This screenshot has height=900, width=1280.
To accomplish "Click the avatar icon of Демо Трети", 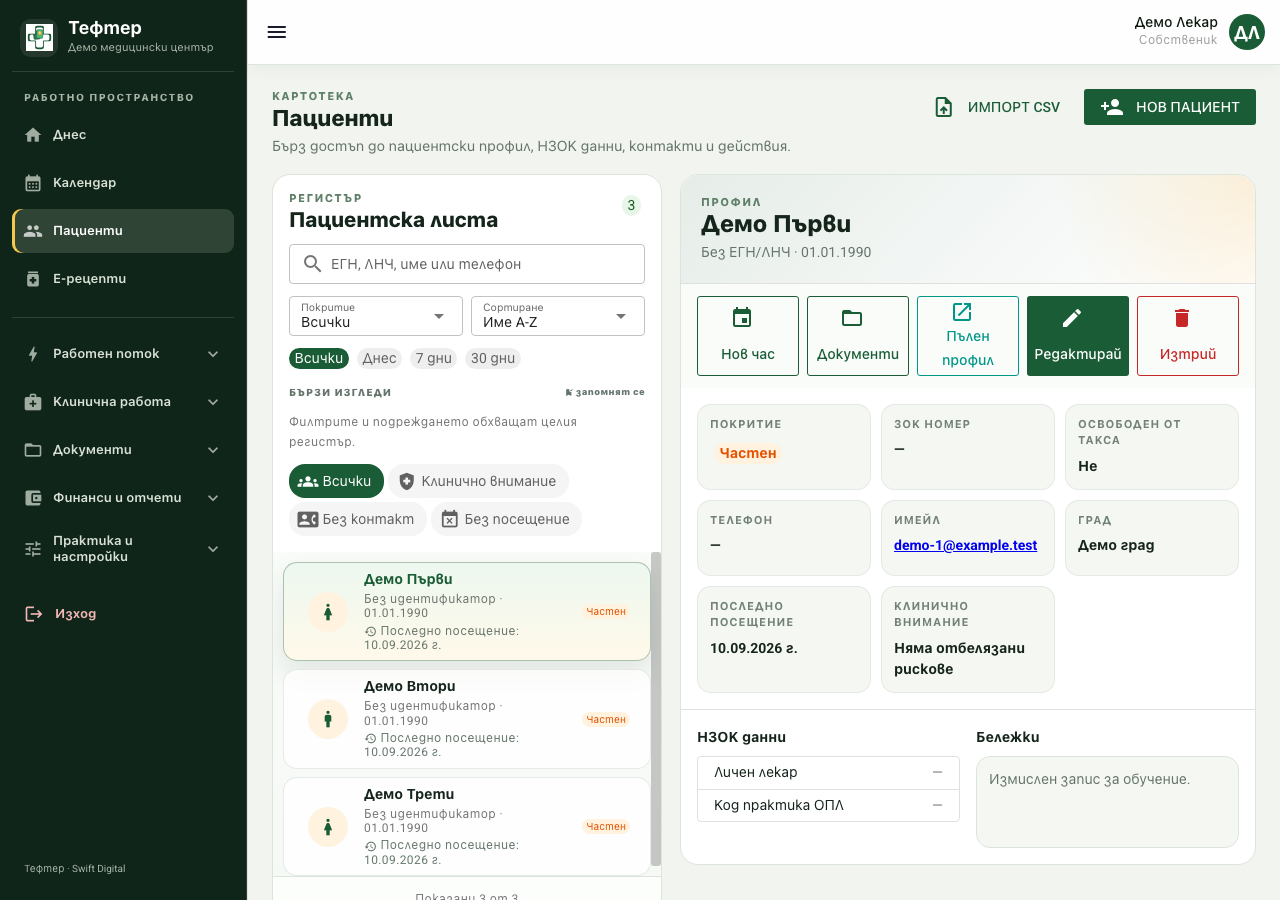I will [x=328, y=826].
